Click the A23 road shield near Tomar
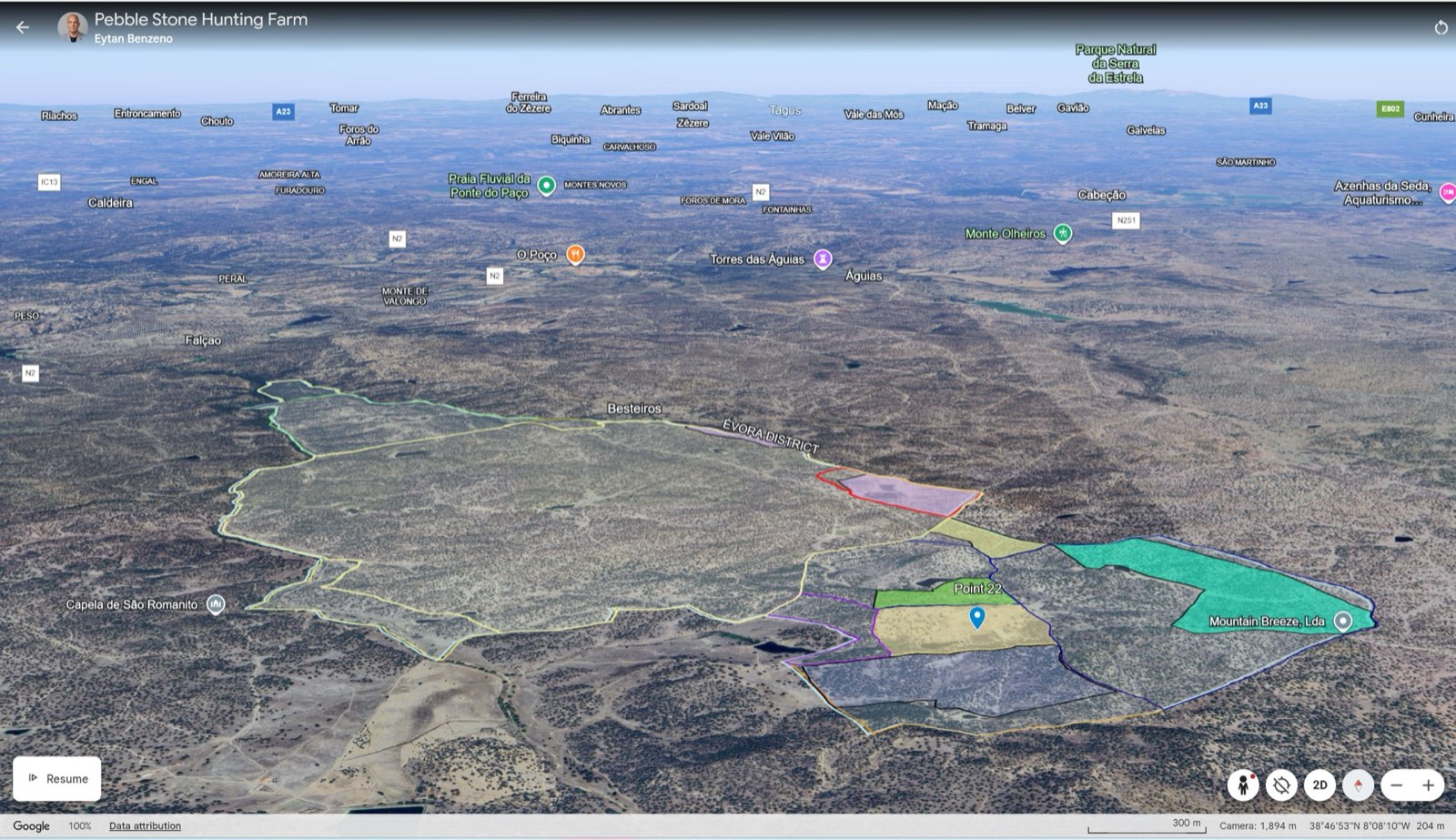Image resolution: width=1456 pixels, height=840 pixels. coord(283,112)
